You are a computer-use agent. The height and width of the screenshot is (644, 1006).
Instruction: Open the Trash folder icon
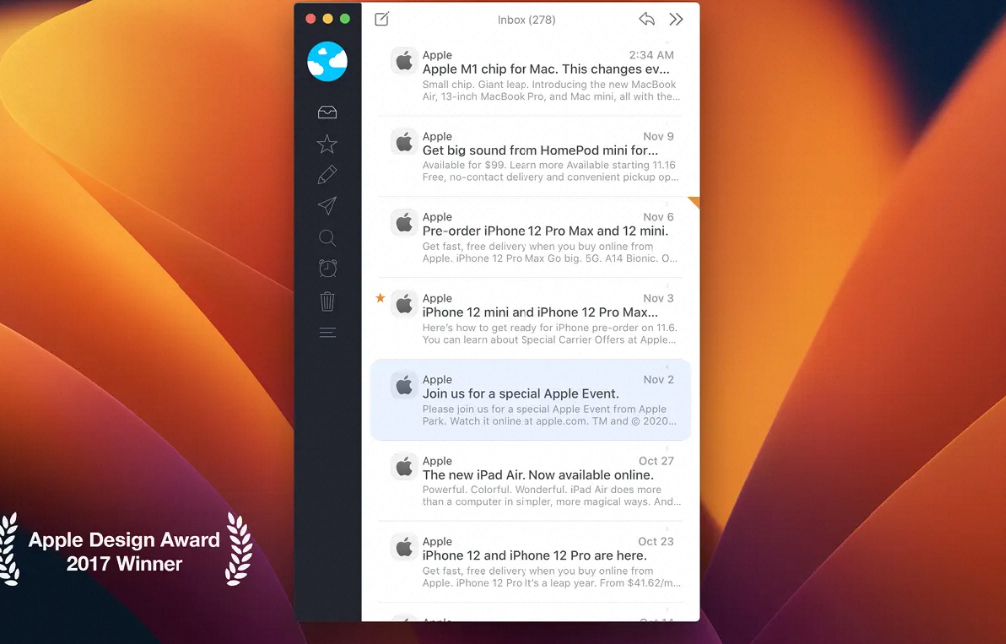coord(327,301)
